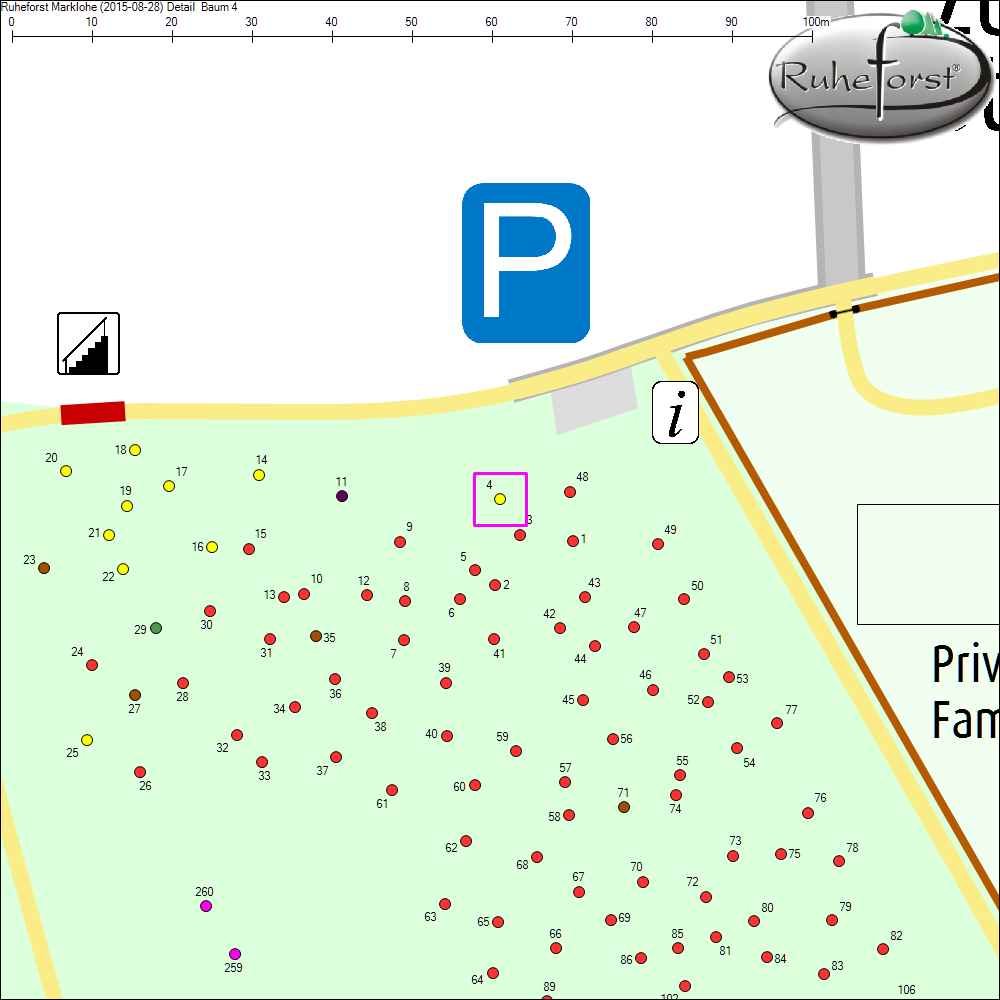Select magenta tree marker 260
Viewport: 1000px width, 1000px height.
[x=206, y=906]
